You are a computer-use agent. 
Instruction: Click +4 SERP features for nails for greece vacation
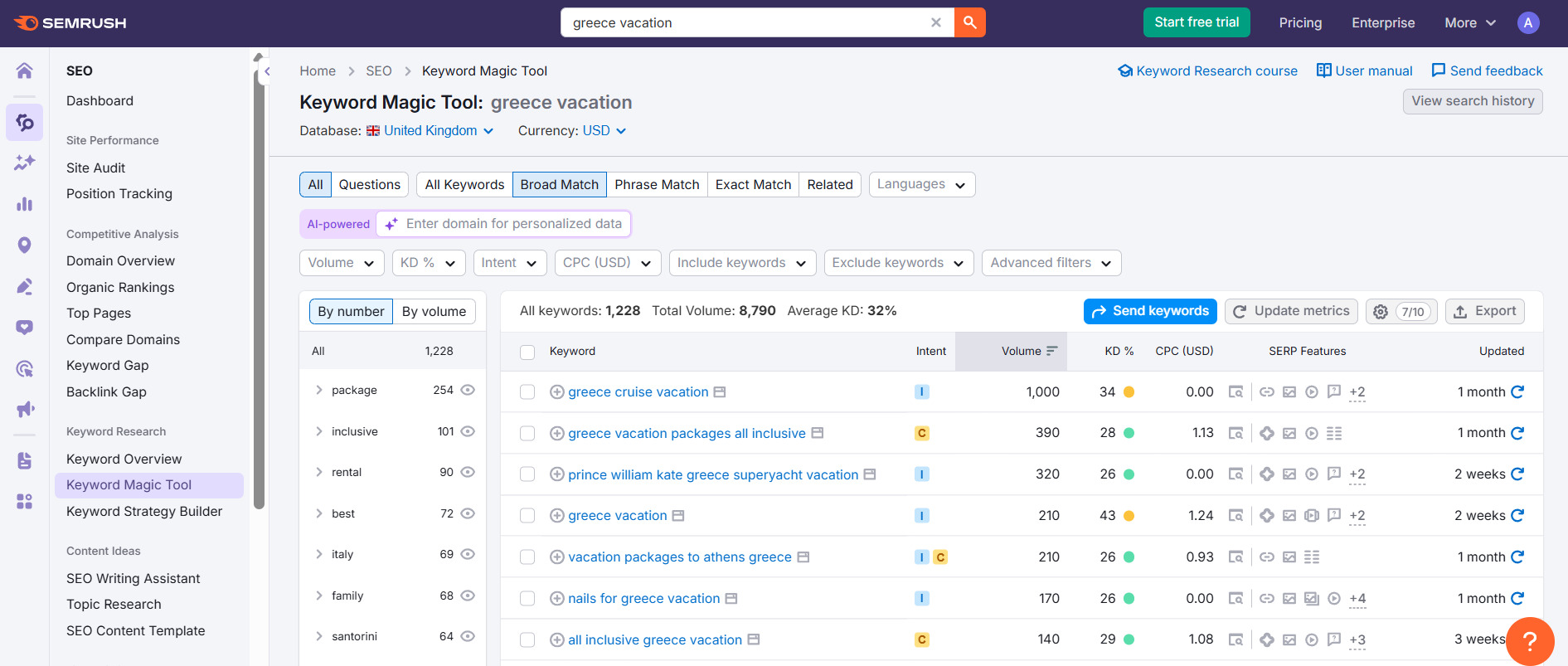tap(1357, 599)
